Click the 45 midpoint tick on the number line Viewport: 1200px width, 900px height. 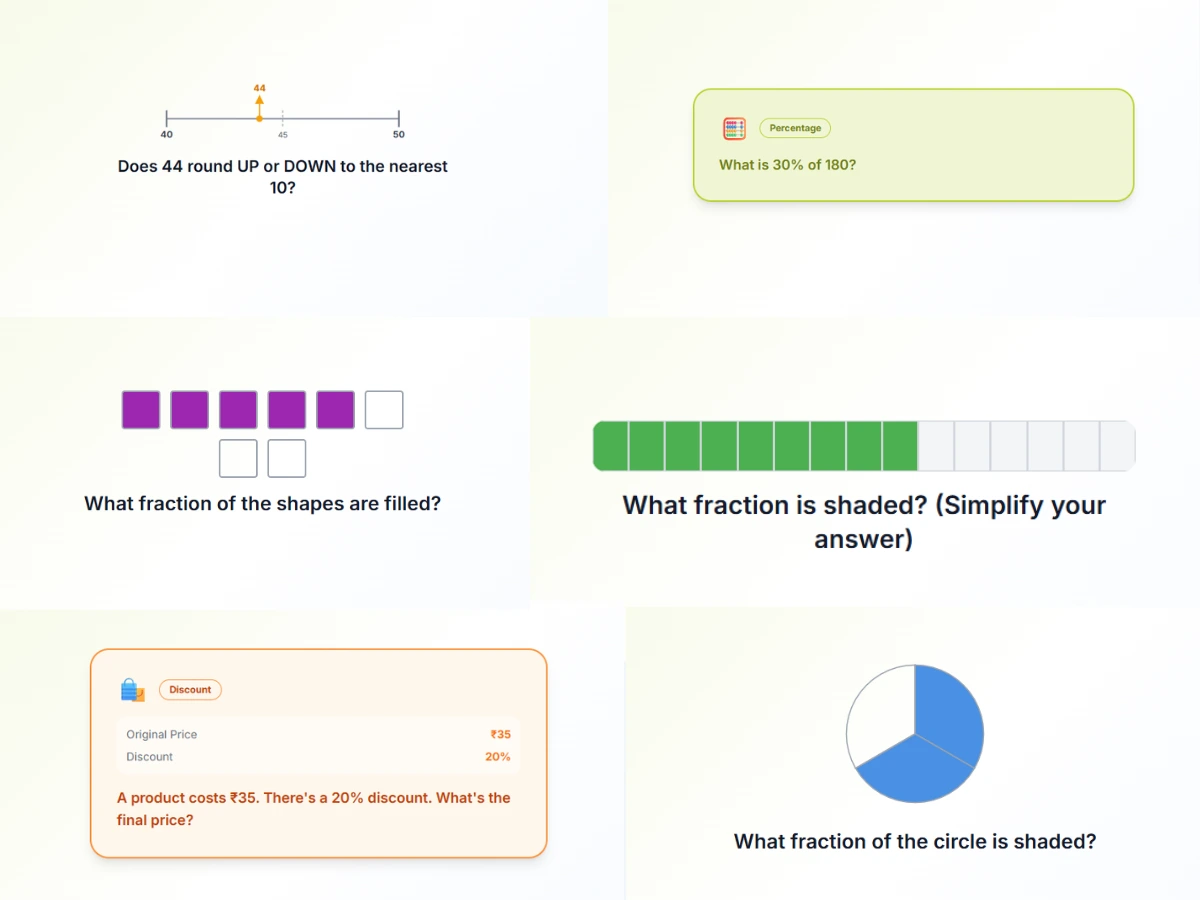(283, 119)
